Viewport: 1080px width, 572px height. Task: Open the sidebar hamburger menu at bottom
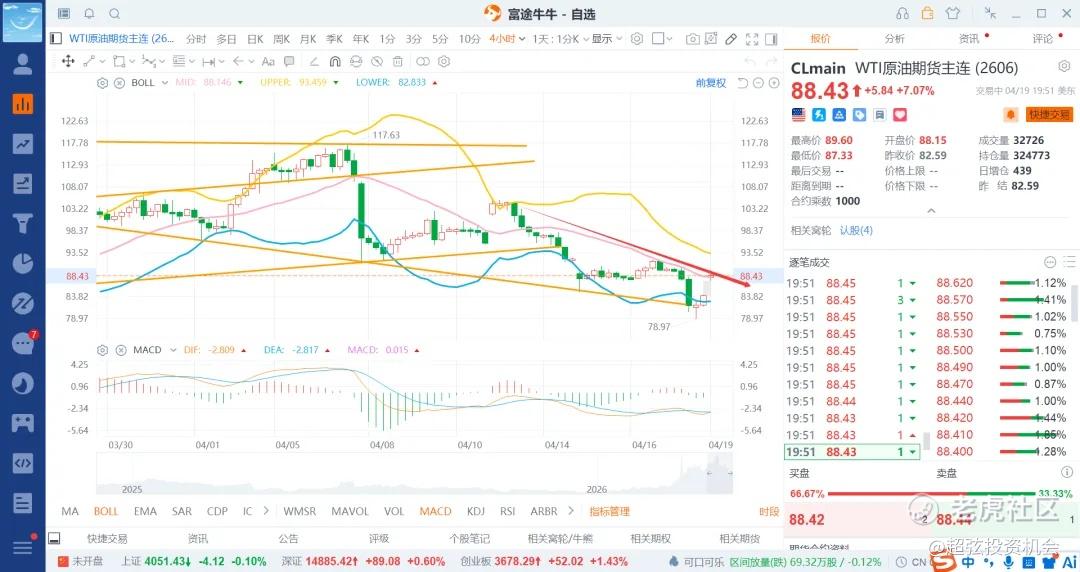[x=23, y=547]
